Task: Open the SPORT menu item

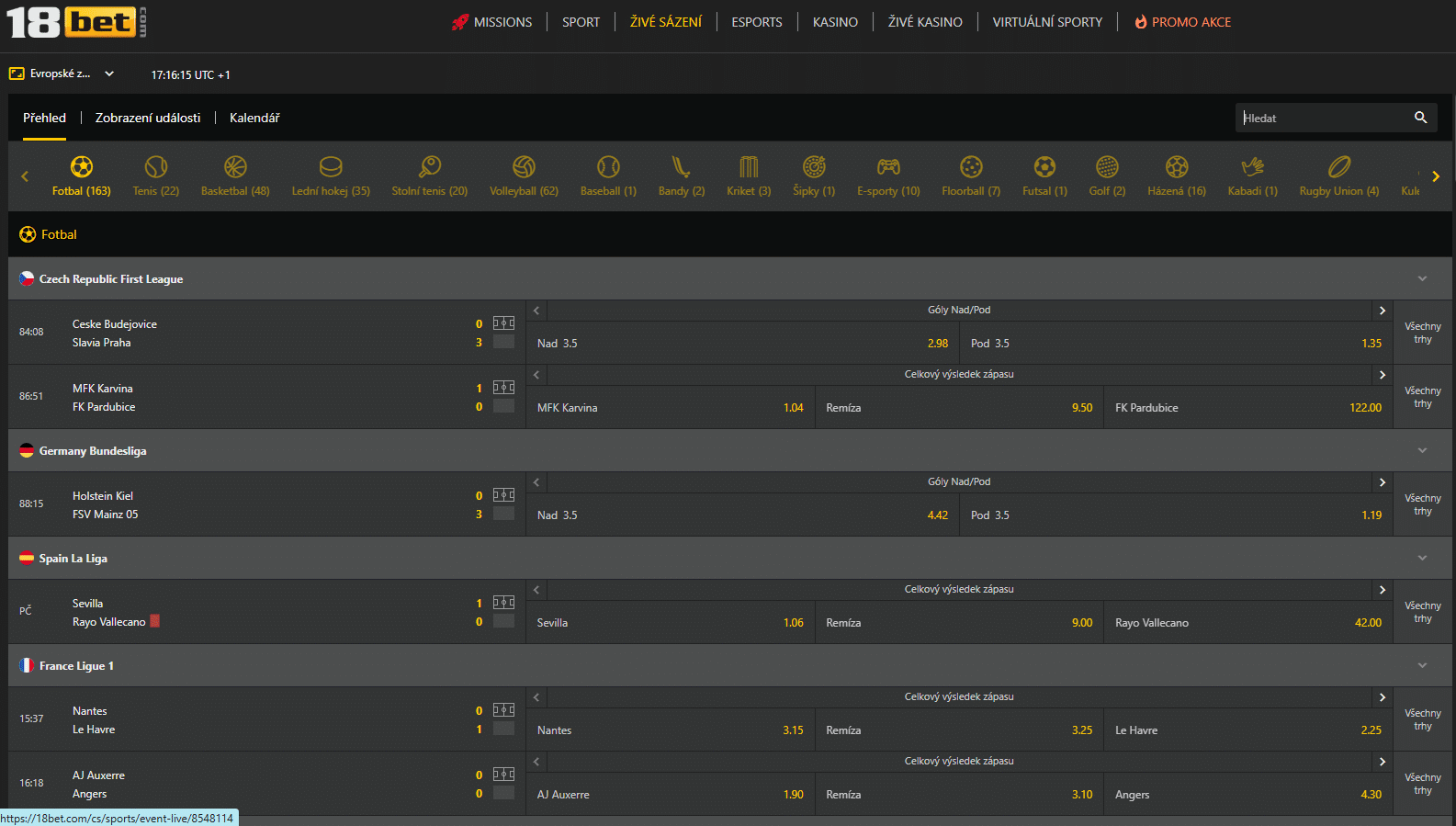Action: tap(581, 22)
